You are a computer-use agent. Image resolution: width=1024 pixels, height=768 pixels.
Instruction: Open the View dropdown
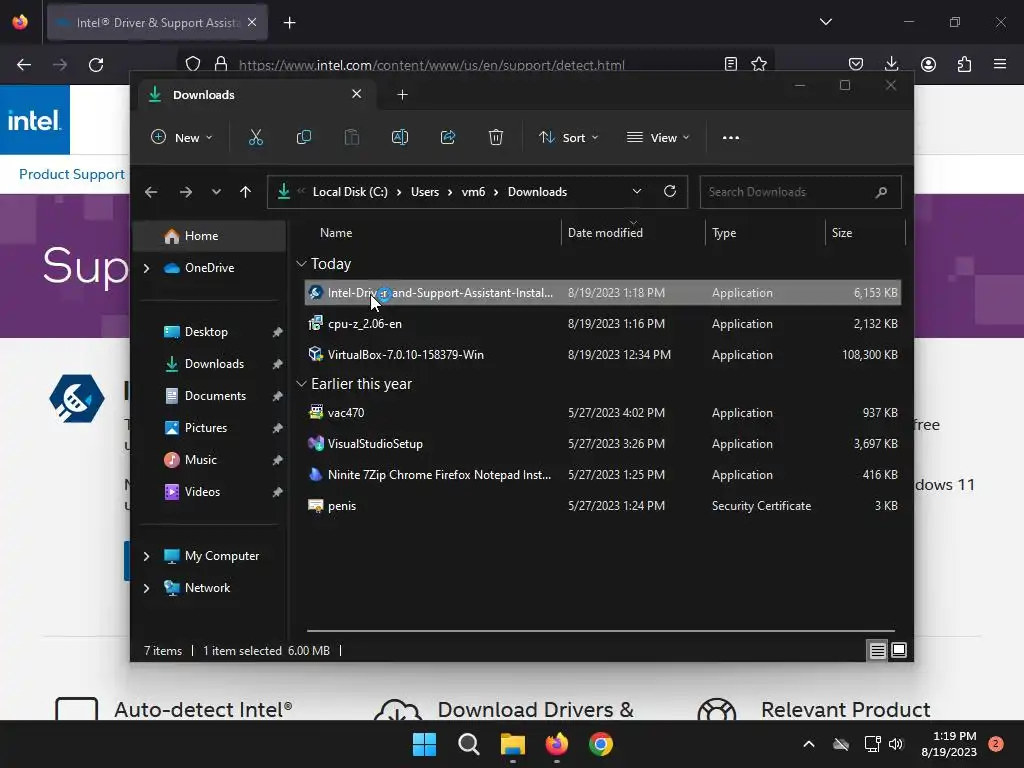coord(658,137)
